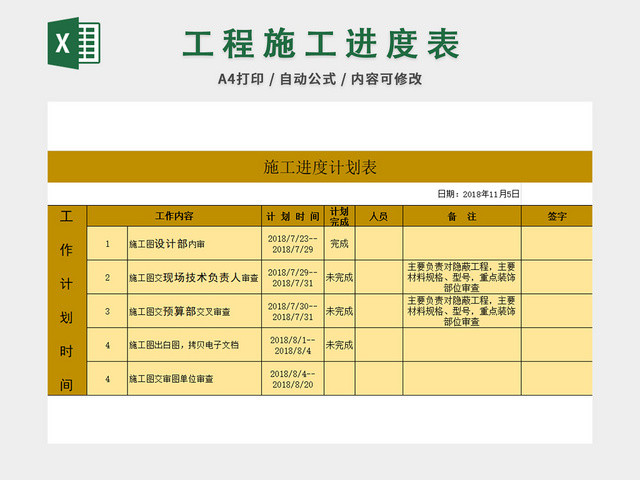Click empty 计划完成 cell beside 2018/8/4--2018/8/20
Screen dimensions: 640x480
click(x=340, y=379)
